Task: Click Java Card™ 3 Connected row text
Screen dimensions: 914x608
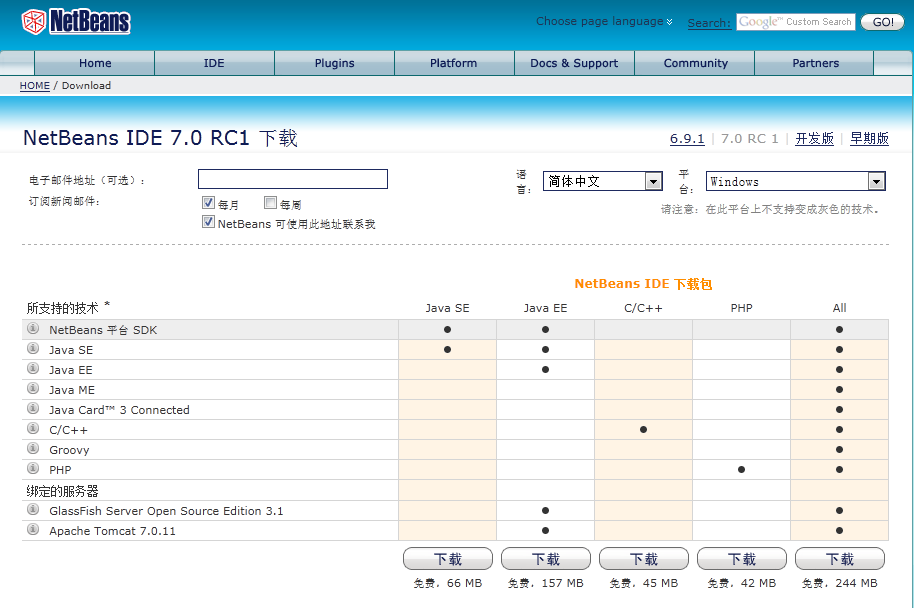Action: [x=119, y=410]
